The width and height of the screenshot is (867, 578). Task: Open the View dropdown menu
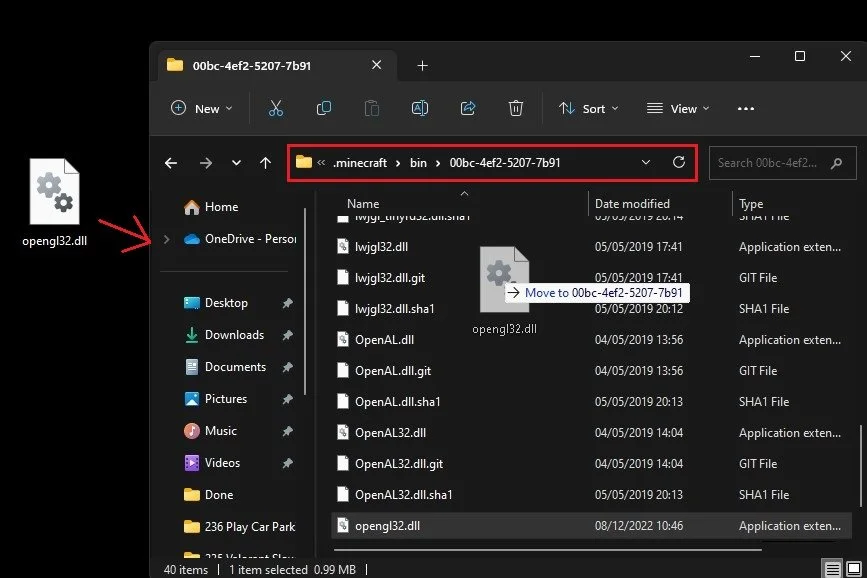pyautogui.click(x=677, y=108)
